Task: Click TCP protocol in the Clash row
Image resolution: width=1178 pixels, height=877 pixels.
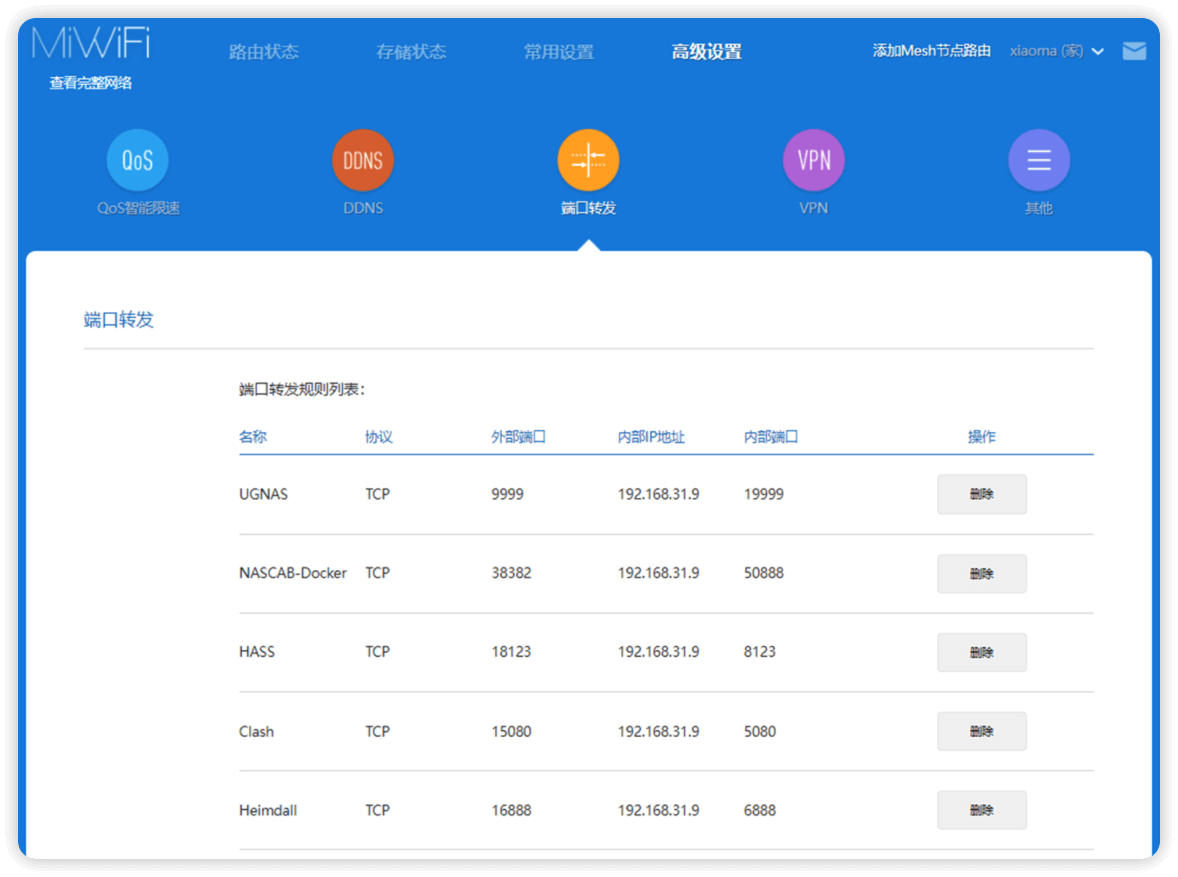Action: pyautogui.click(x=377, y=731)
